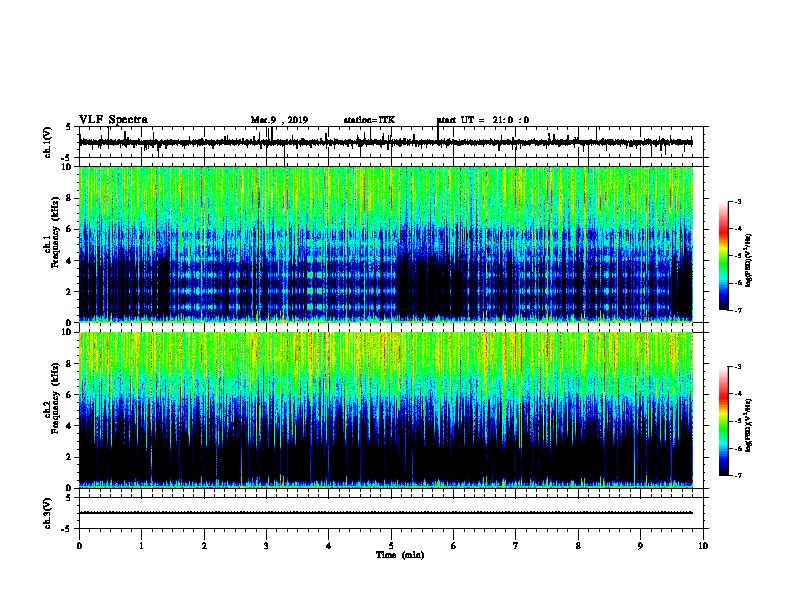Image resolution: width=792 pixels, height=612 pixels.
Task: Click the ch.2 PSD color scale bar
Action: [723, 421]
